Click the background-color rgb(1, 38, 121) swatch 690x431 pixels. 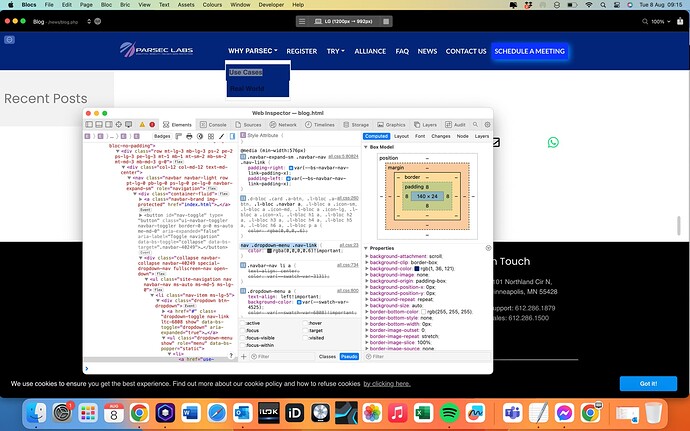[x=416, y=269]
